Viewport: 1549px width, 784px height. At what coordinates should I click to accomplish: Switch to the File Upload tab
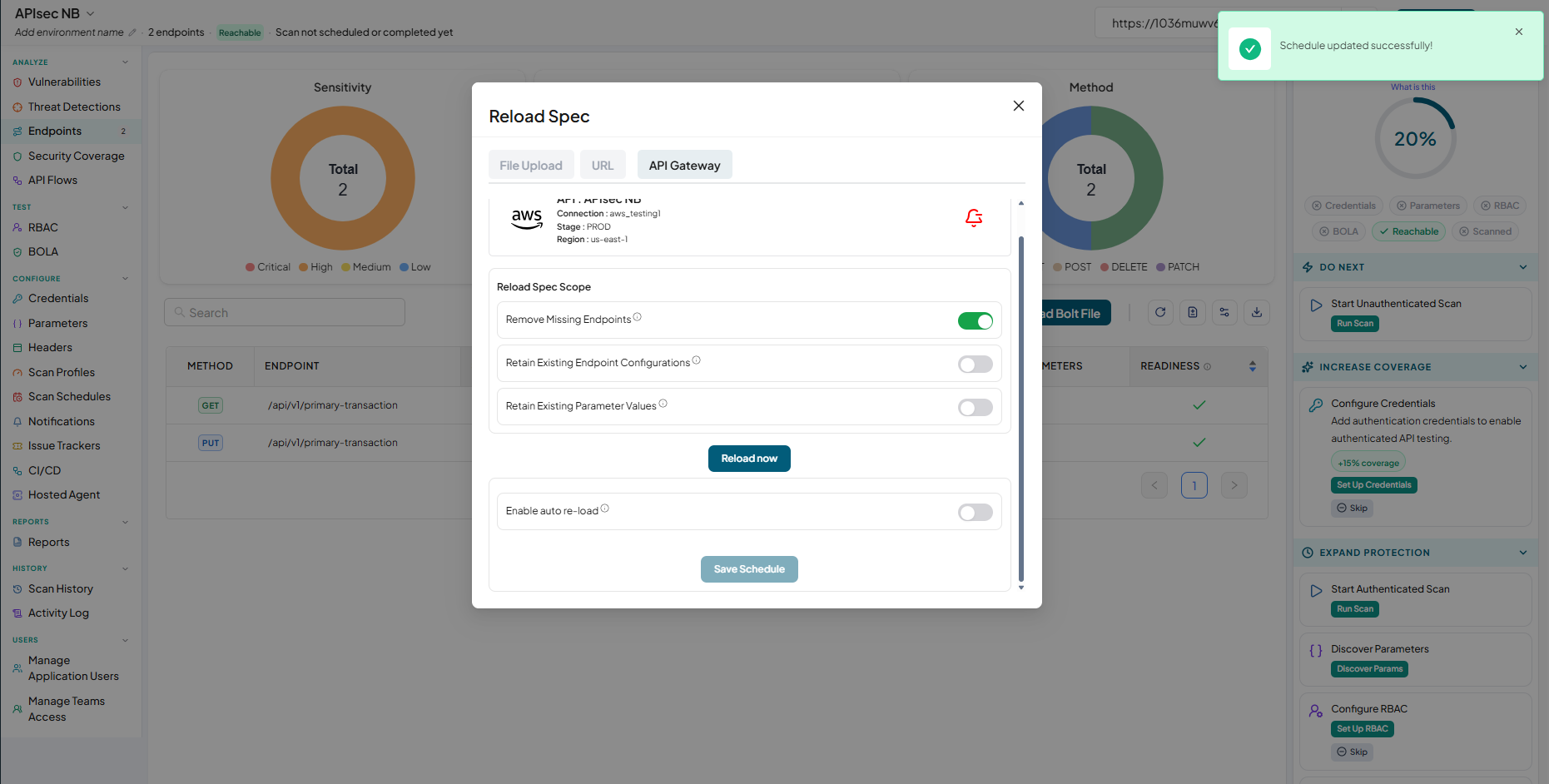[x=531, y=165]
